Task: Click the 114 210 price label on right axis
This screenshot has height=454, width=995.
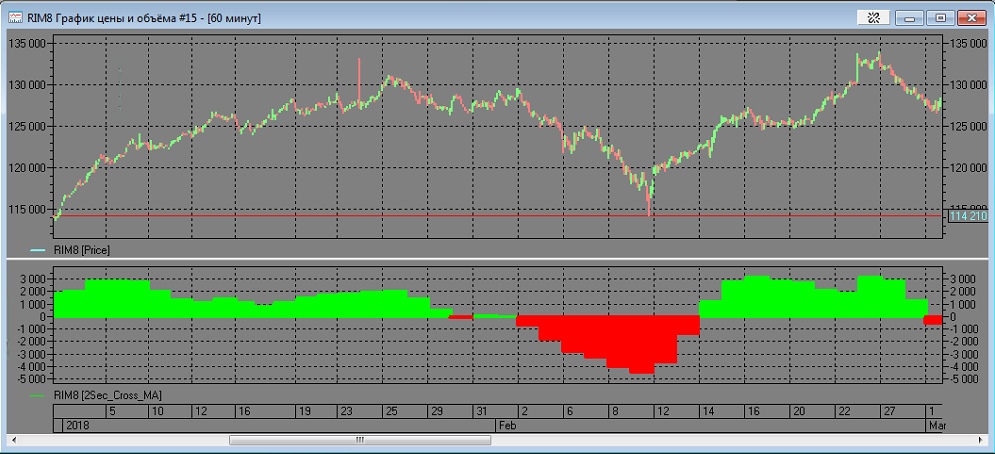Action: coord(966,216)
